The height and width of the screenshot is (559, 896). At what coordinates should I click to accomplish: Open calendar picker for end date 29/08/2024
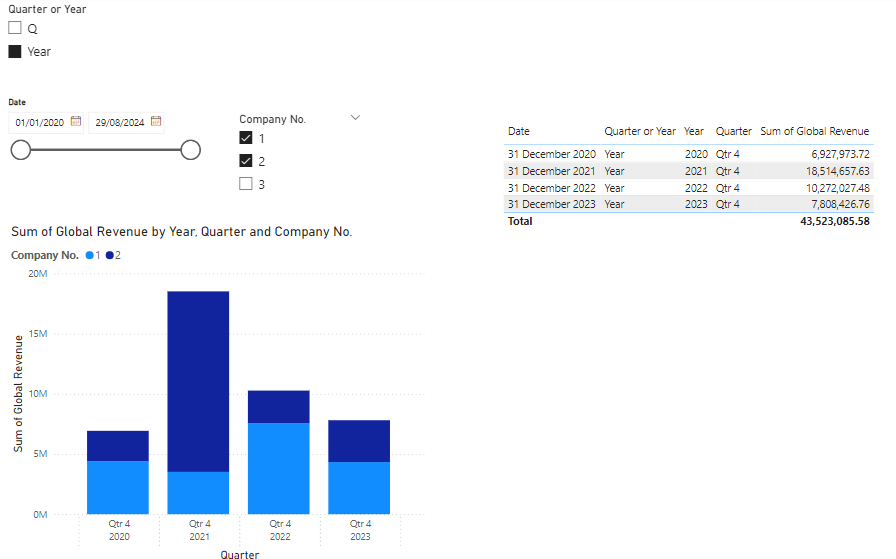tap(155, 121)
